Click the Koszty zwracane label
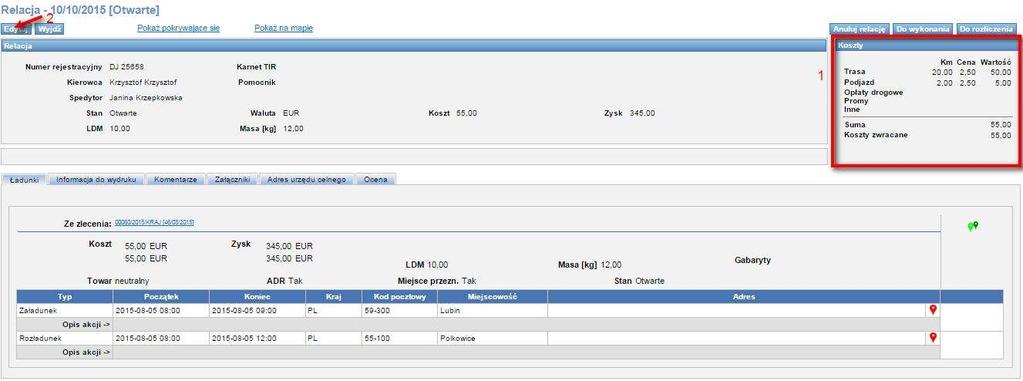 point(876,134)
